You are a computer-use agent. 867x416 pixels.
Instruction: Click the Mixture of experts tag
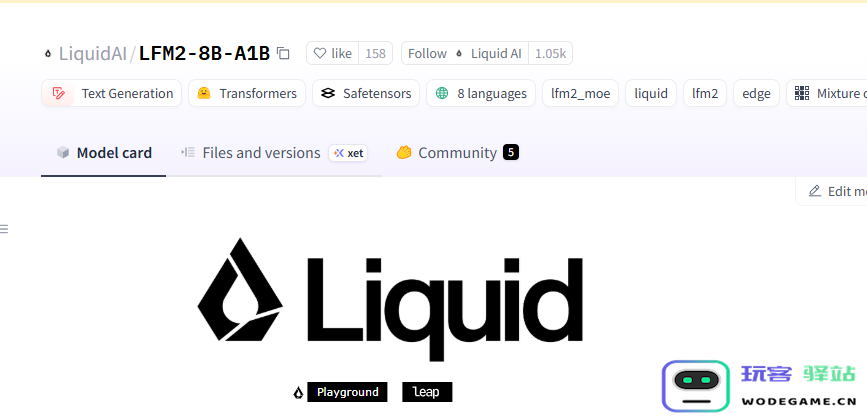tap(827, 93)
